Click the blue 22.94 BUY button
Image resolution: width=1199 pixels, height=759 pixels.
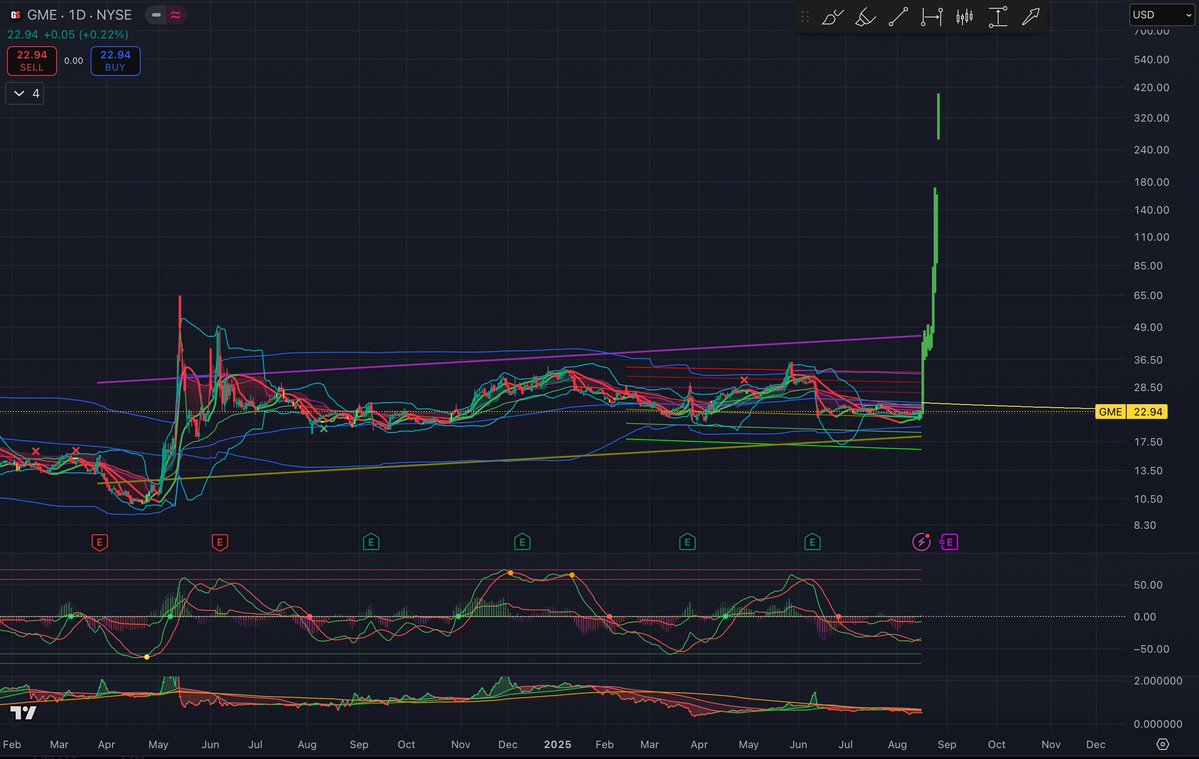pos(115,60)
